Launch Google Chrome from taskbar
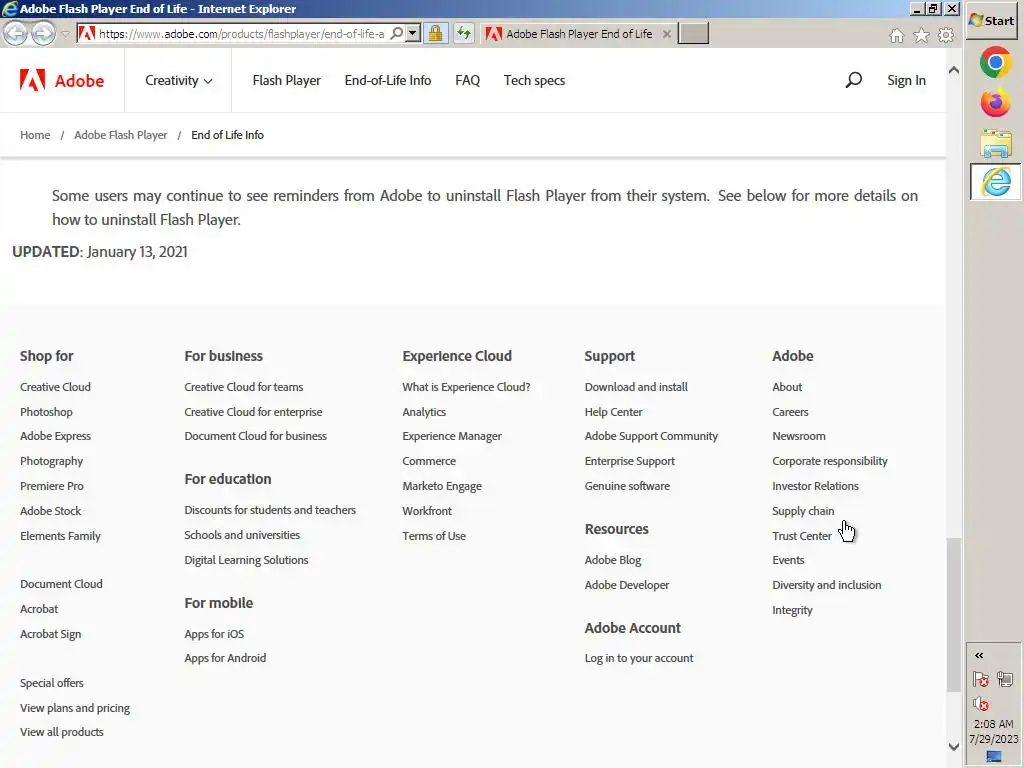 (x=995, y=63)
